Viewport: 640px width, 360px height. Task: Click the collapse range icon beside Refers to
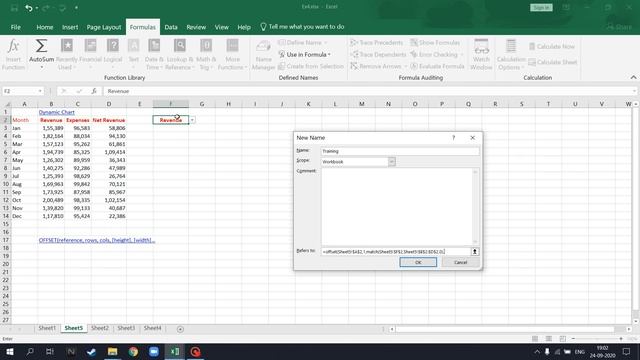[x=475, y=252]
